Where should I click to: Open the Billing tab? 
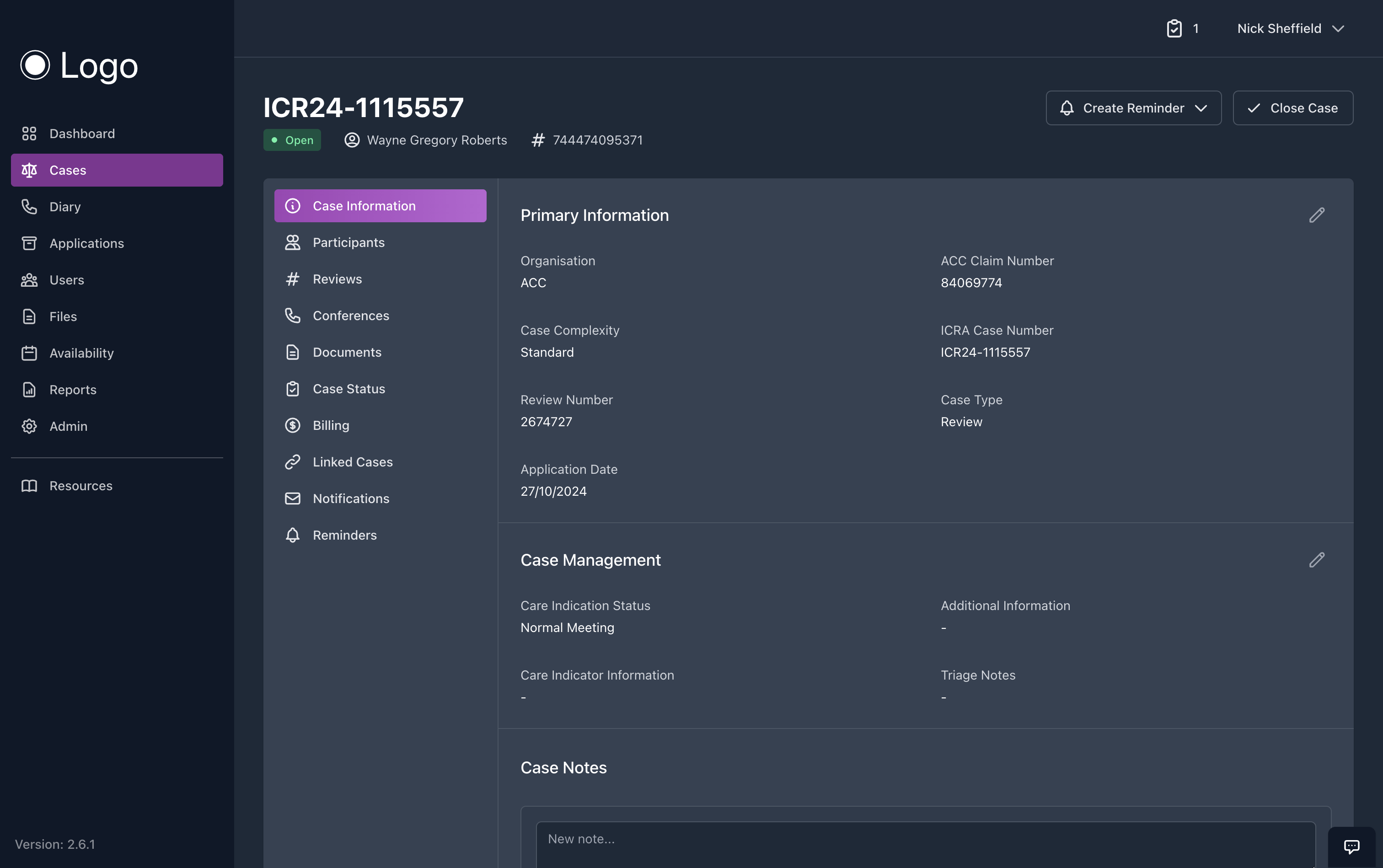(x=331, y=425)
